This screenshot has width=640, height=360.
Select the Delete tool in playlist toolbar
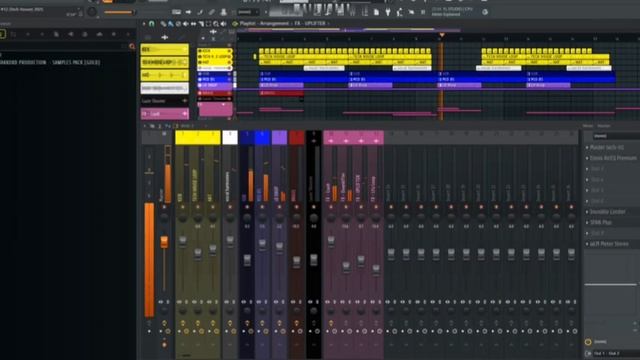tap(178, 24)
